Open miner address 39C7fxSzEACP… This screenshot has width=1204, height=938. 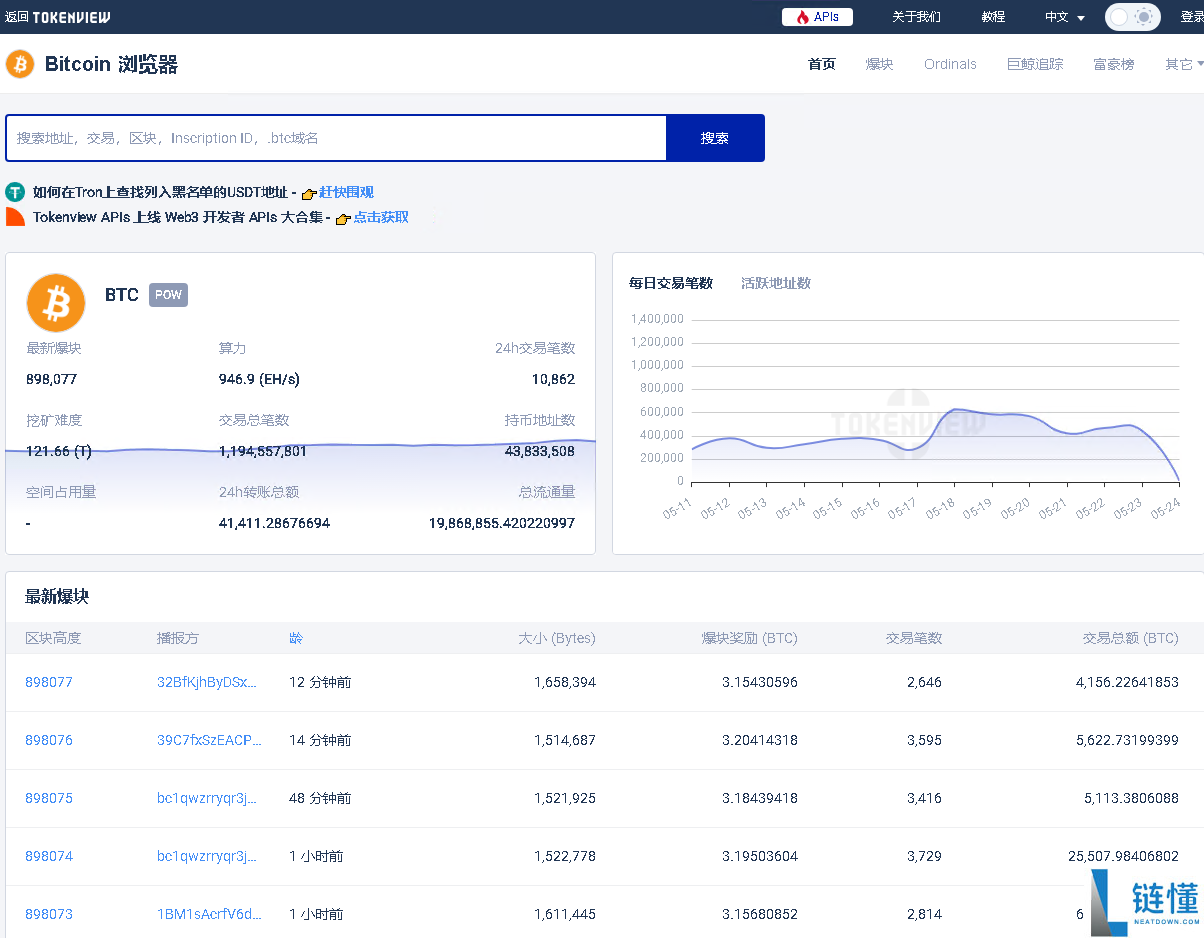point(209,740)
